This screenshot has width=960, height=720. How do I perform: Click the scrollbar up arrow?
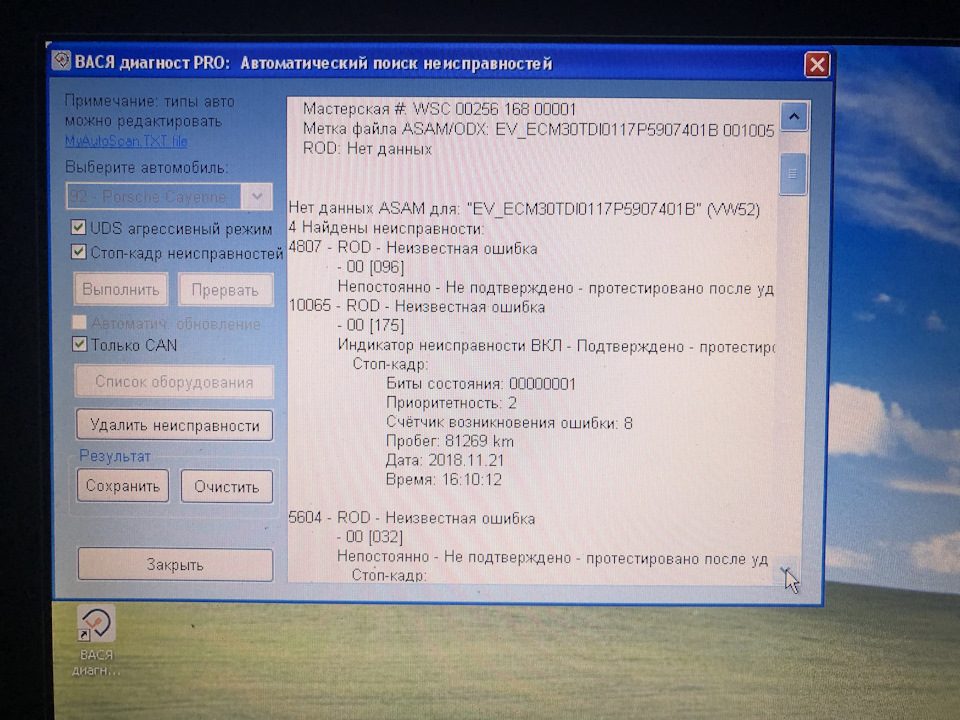tap(794, 116)
